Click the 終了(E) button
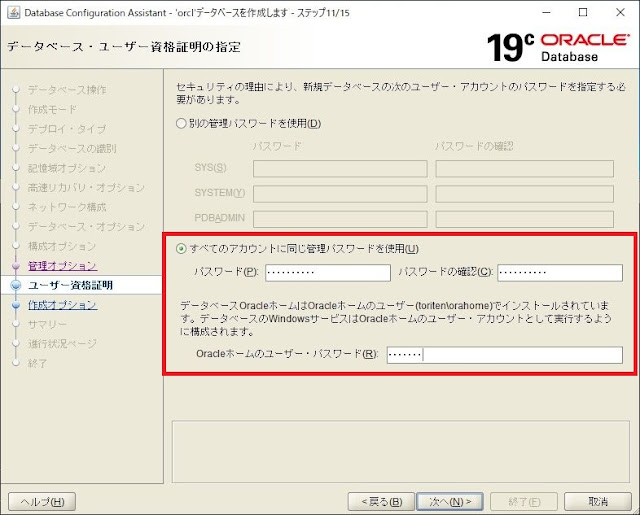Screen dimensions: 640x515 tap(524, 502)
